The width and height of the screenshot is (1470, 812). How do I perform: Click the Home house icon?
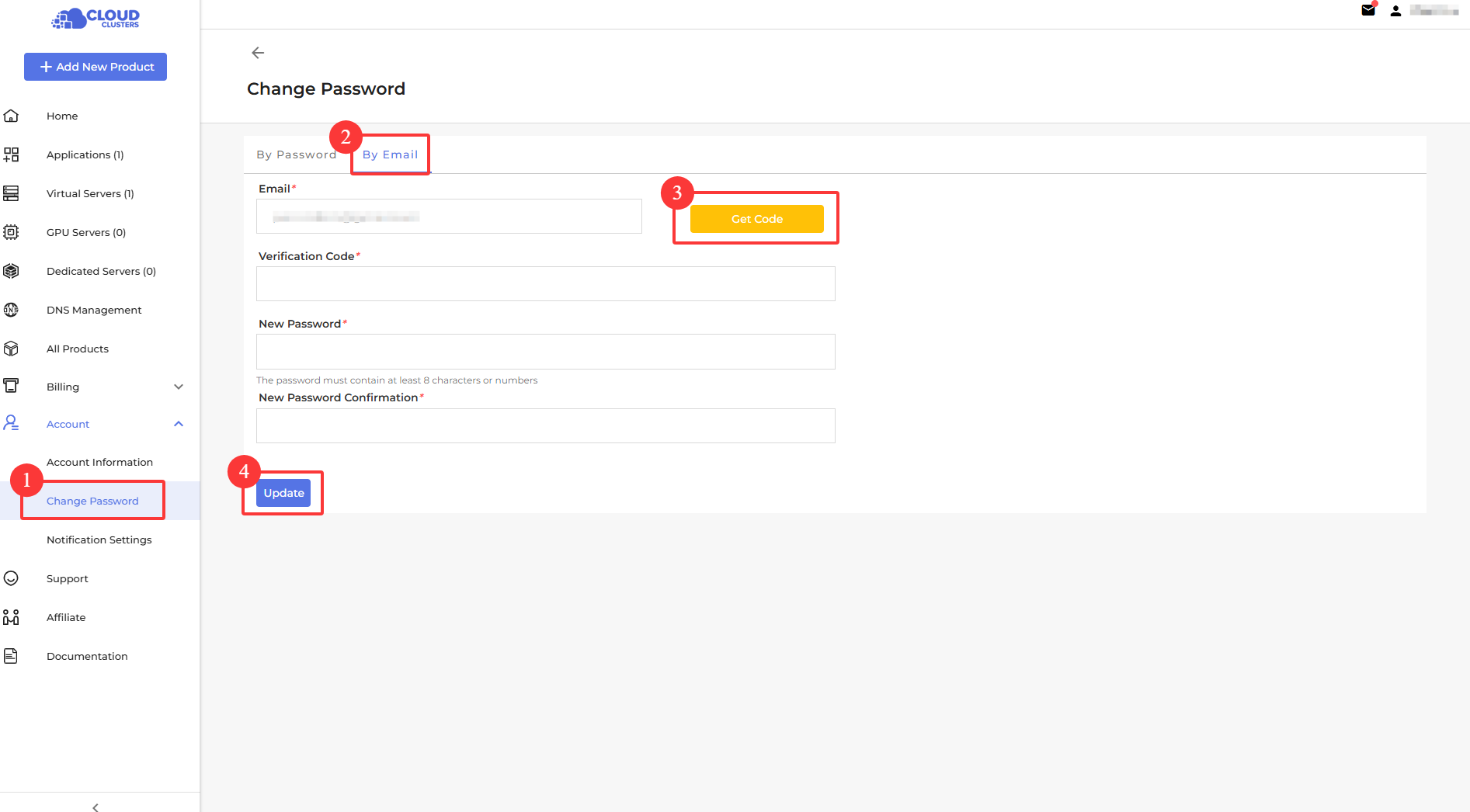[x=11, y=116]
